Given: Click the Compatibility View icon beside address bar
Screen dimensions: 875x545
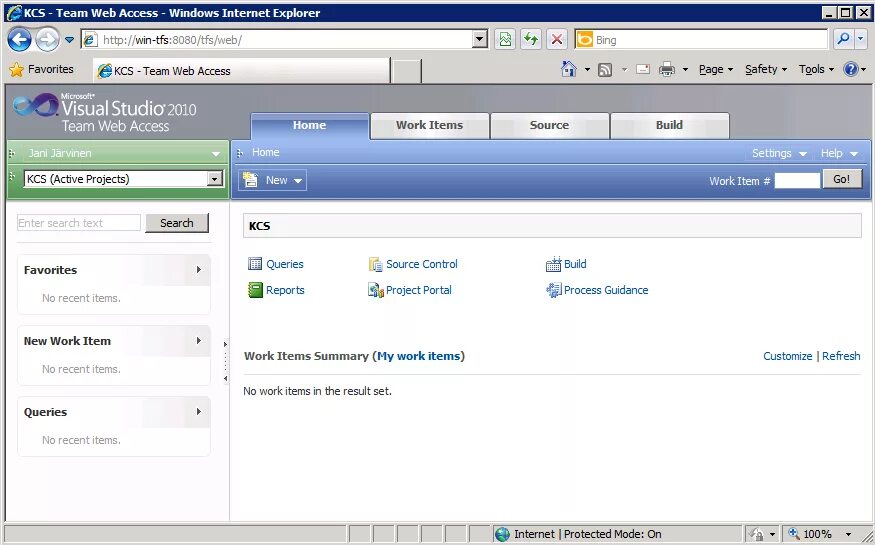Looking at the screenshot, I should pyautogui.click(x=505, y=40).
